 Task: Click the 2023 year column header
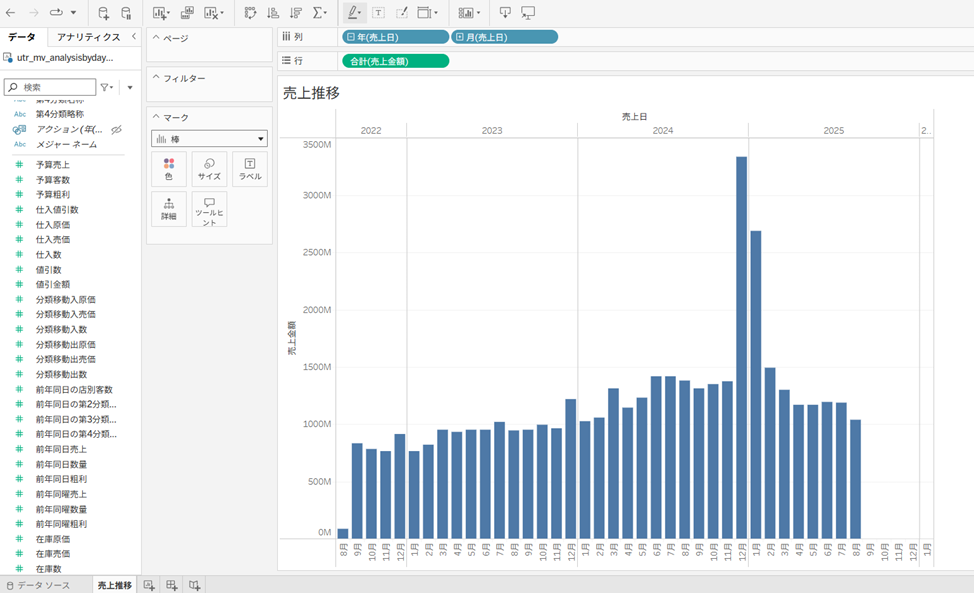(492, 130)
